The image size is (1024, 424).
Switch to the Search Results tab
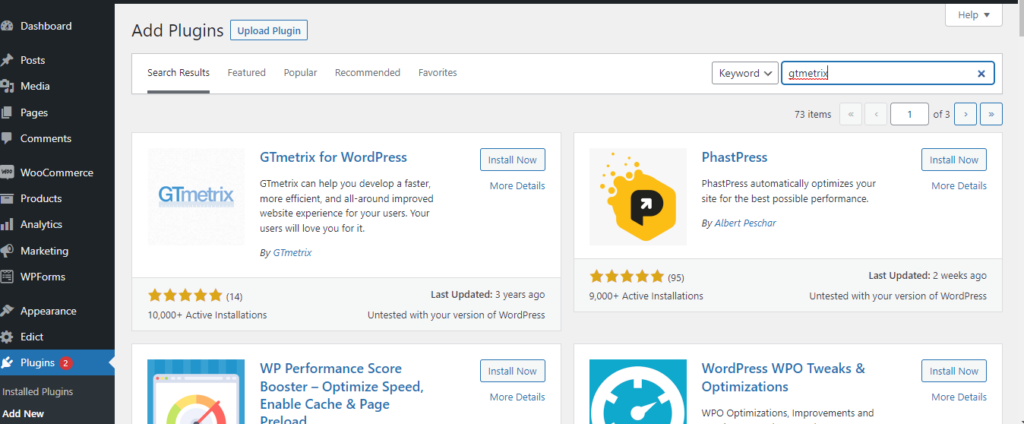pos(178,73)
